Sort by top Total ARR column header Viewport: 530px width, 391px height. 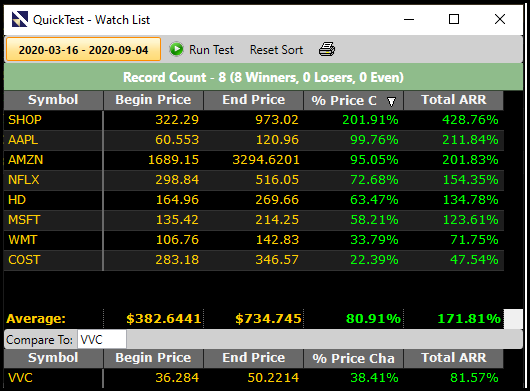tap(454, 100)
